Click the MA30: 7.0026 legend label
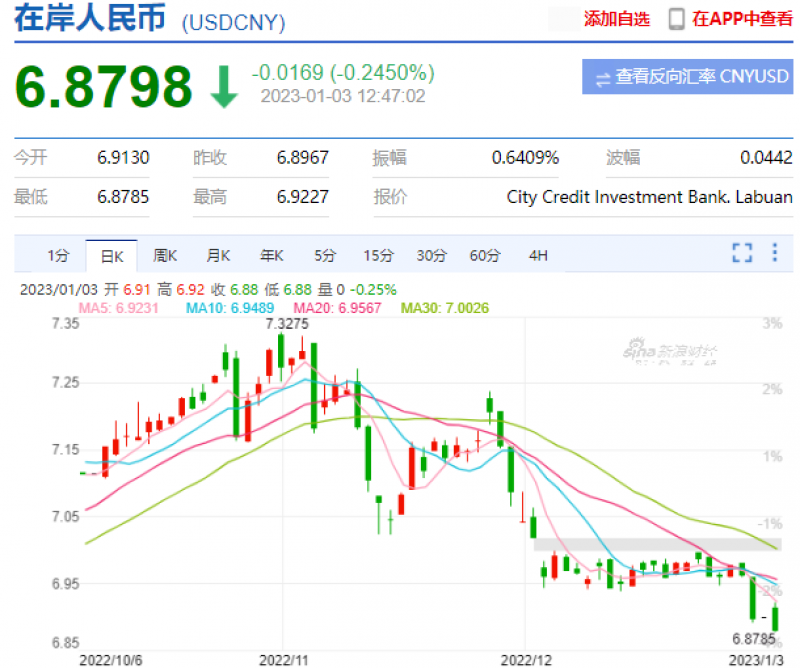The height and width of the screenshot is (668, 800). point(444,308)
